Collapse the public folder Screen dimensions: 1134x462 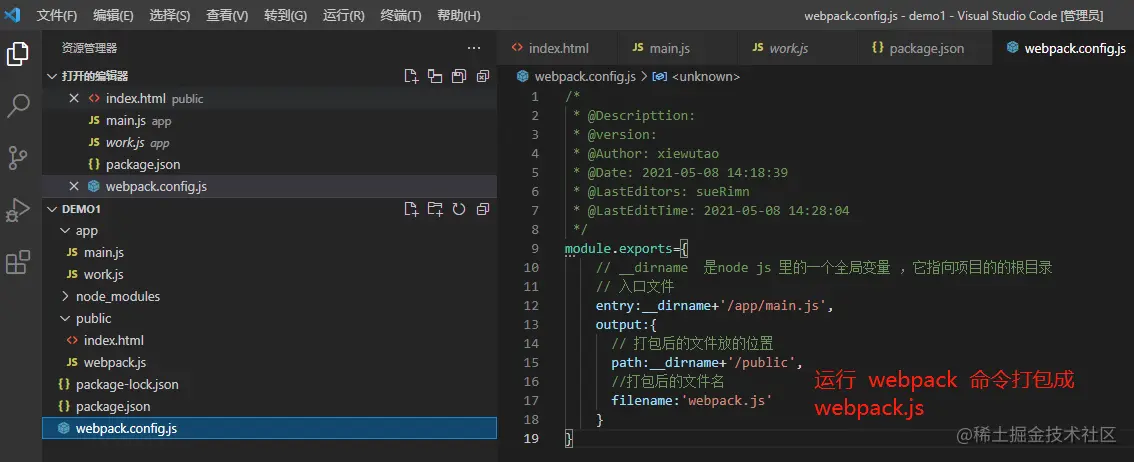coord(65,318)
